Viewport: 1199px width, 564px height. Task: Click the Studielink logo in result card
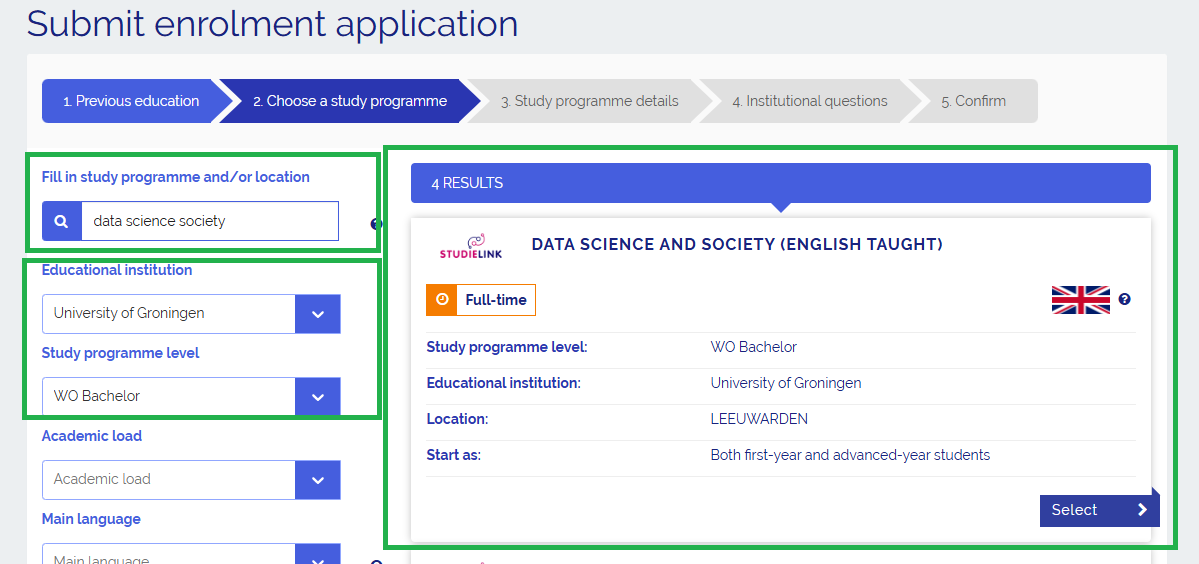tap(471, 246)
